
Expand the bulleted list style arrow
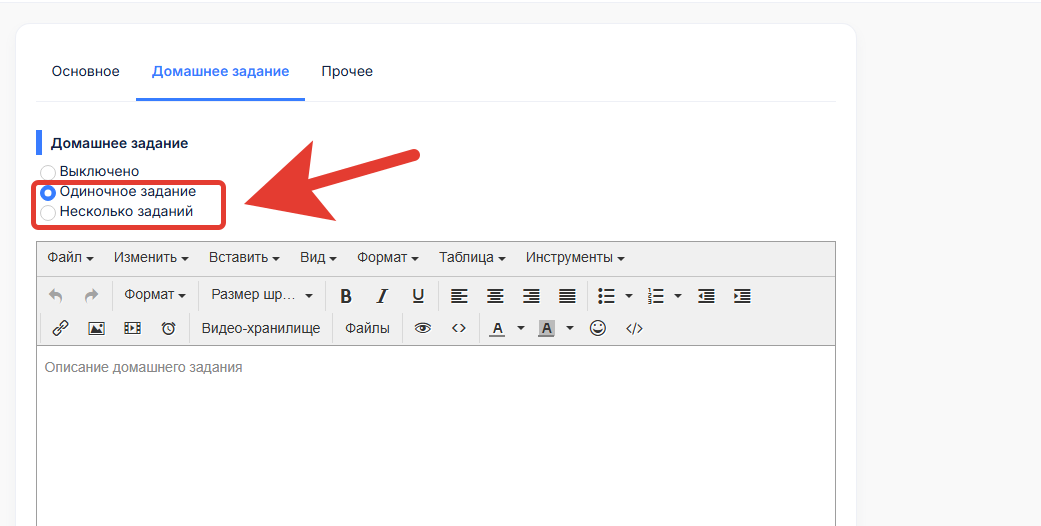coord(629,296)
